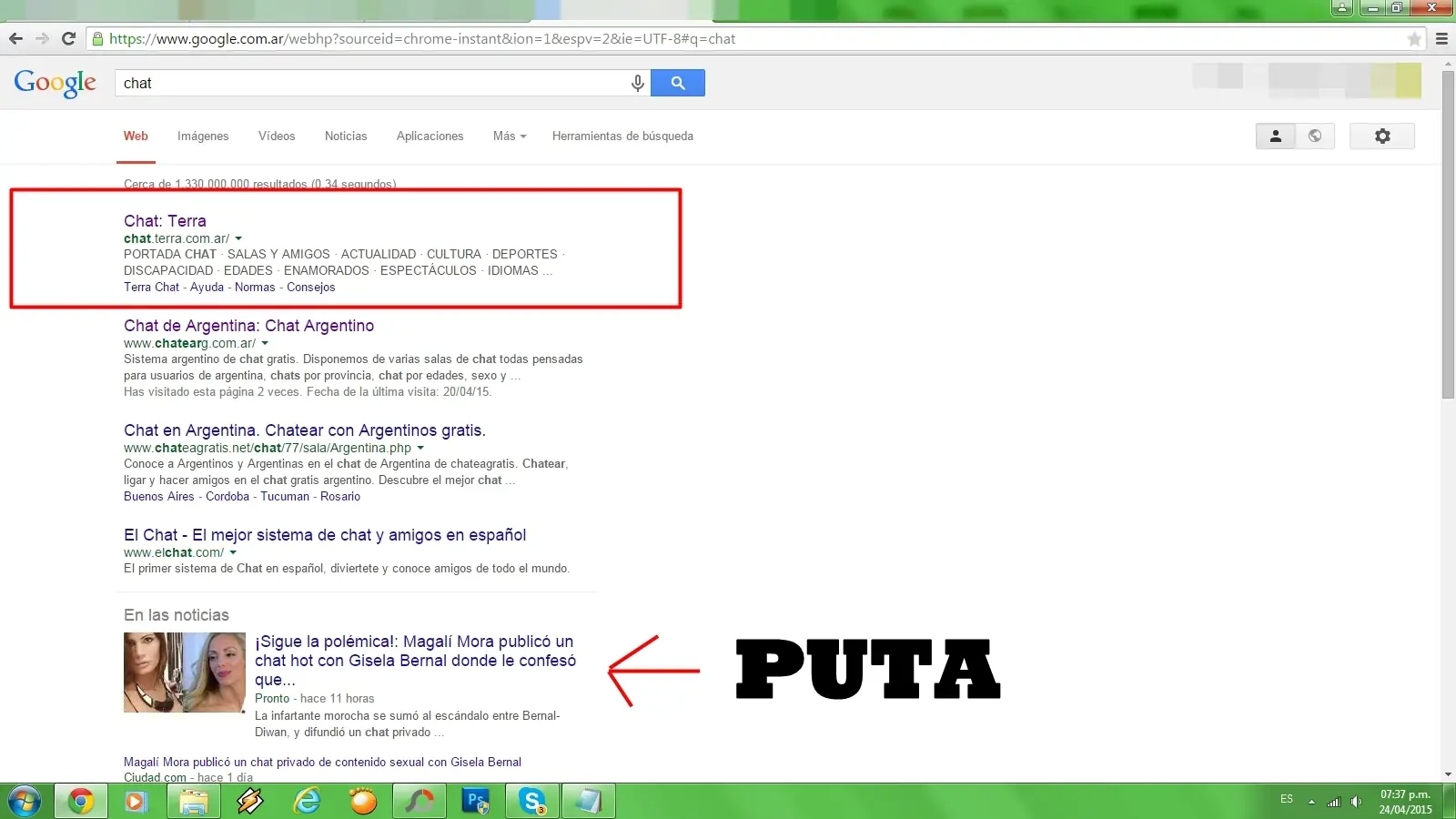The image size is (1456, 819).
Task: Show hidden tray icons arrow
Action: click(1311, 802)
